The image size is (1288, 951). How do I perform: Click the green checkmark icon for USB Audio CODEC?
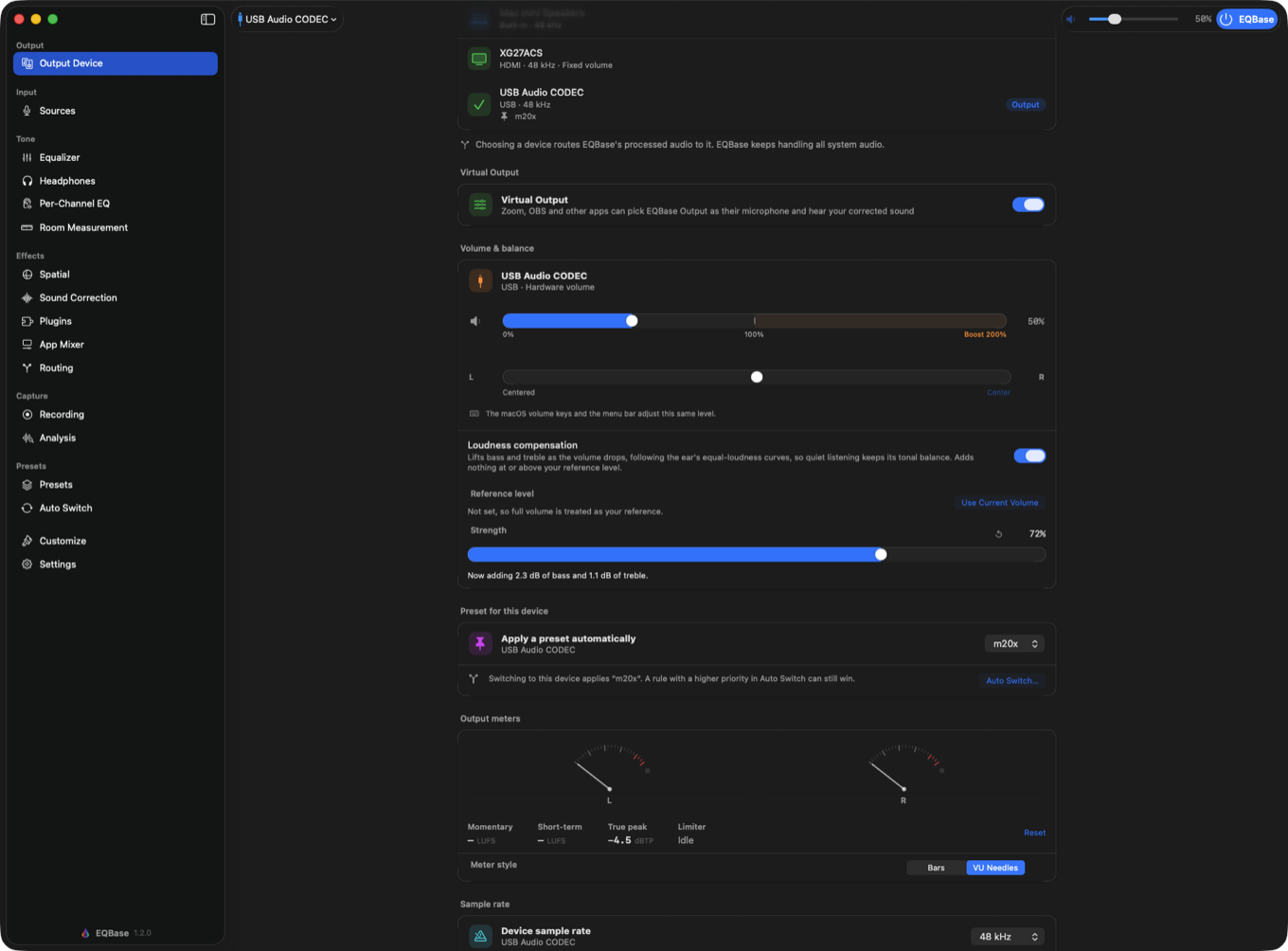479,104
